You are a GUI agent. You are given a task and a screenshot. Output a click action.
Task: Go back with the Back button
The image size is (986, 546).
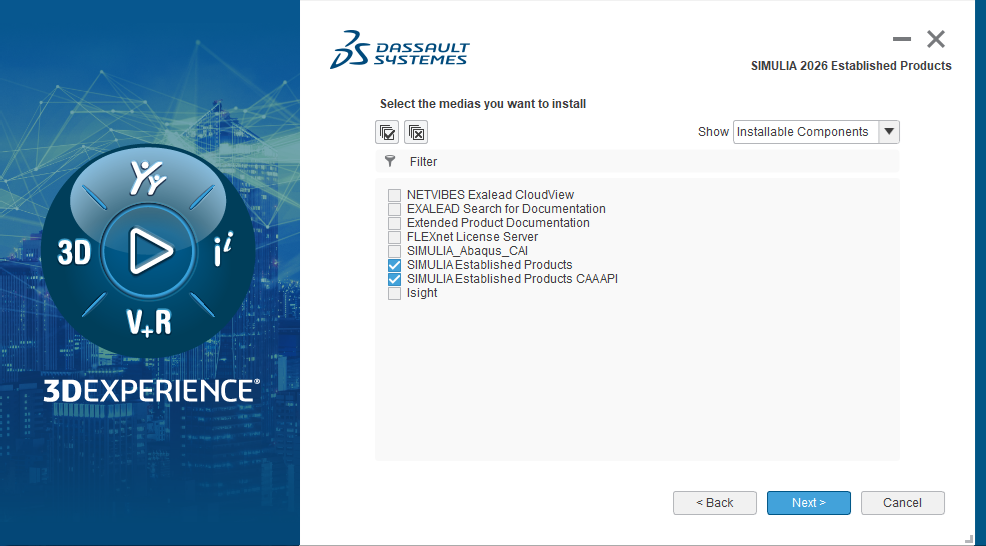(714, 503)
